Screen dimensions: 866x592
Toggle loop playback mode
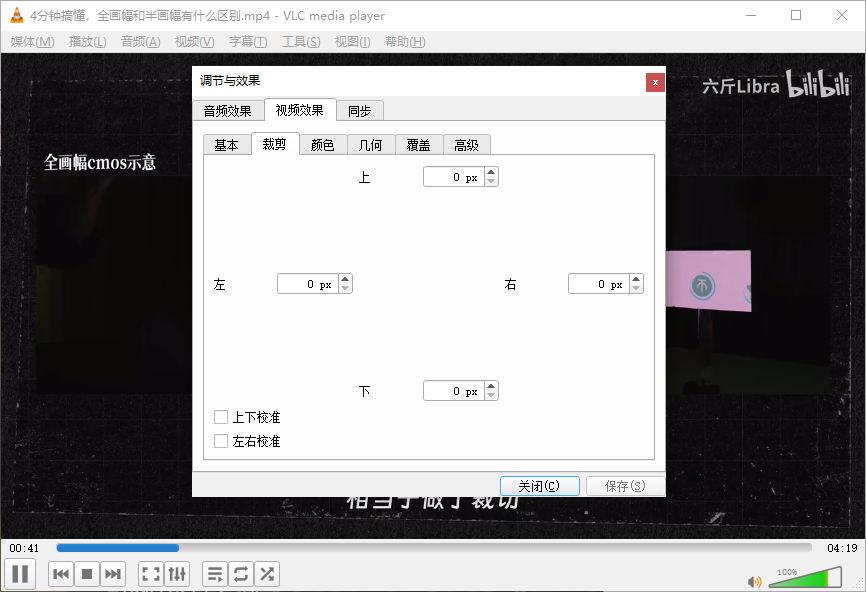coord(241,574)
